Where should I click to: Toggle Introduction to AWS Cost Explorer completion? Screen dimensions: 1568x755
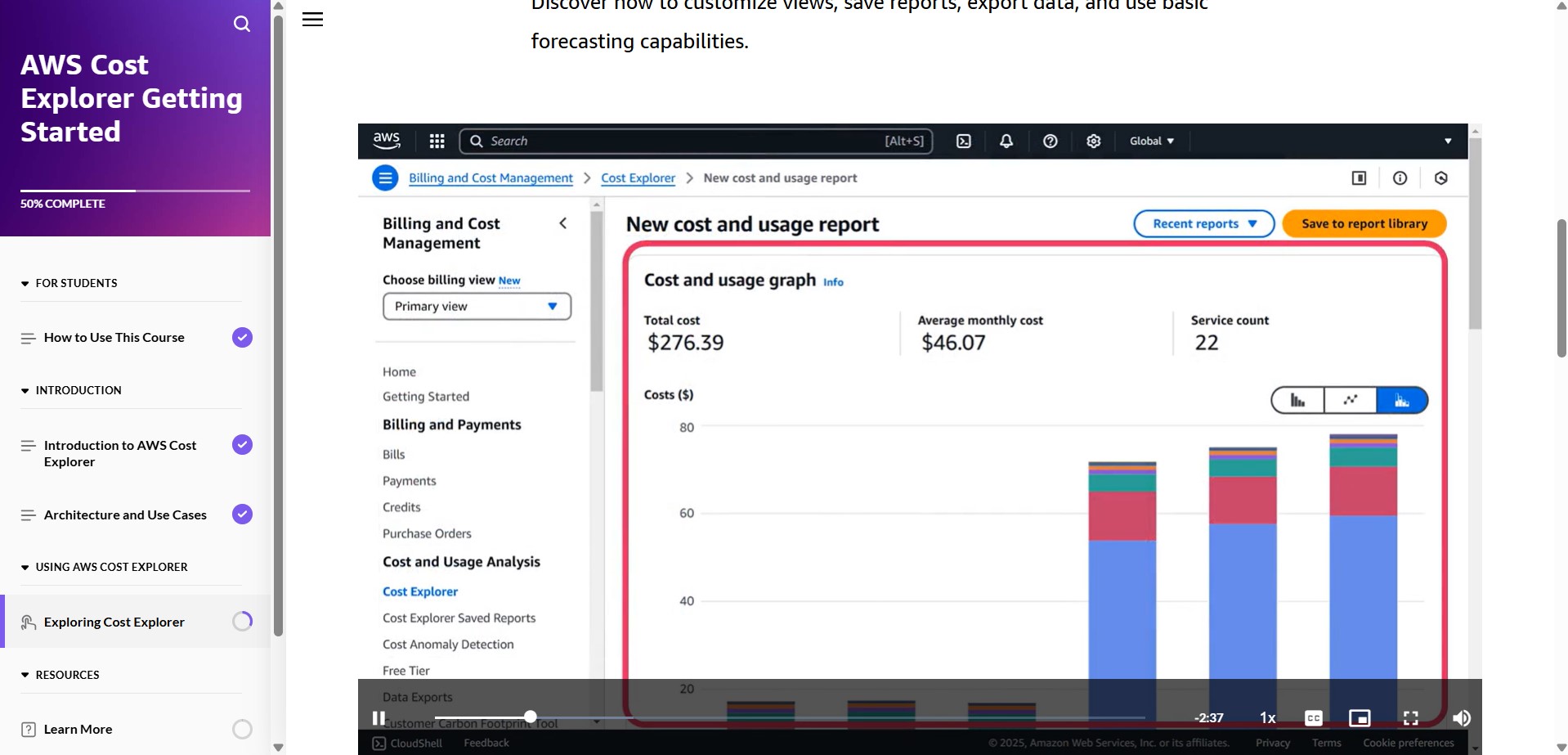click(x=242, y=444)
